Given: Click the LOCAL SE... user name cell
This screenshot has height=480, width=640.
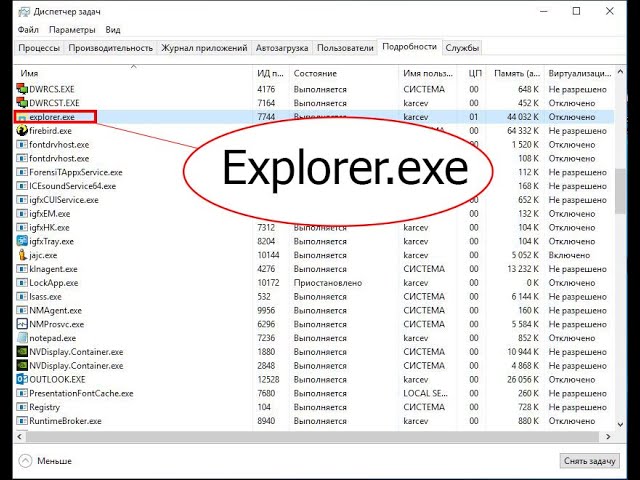Looking at the screenshot, I should point(425,393).
